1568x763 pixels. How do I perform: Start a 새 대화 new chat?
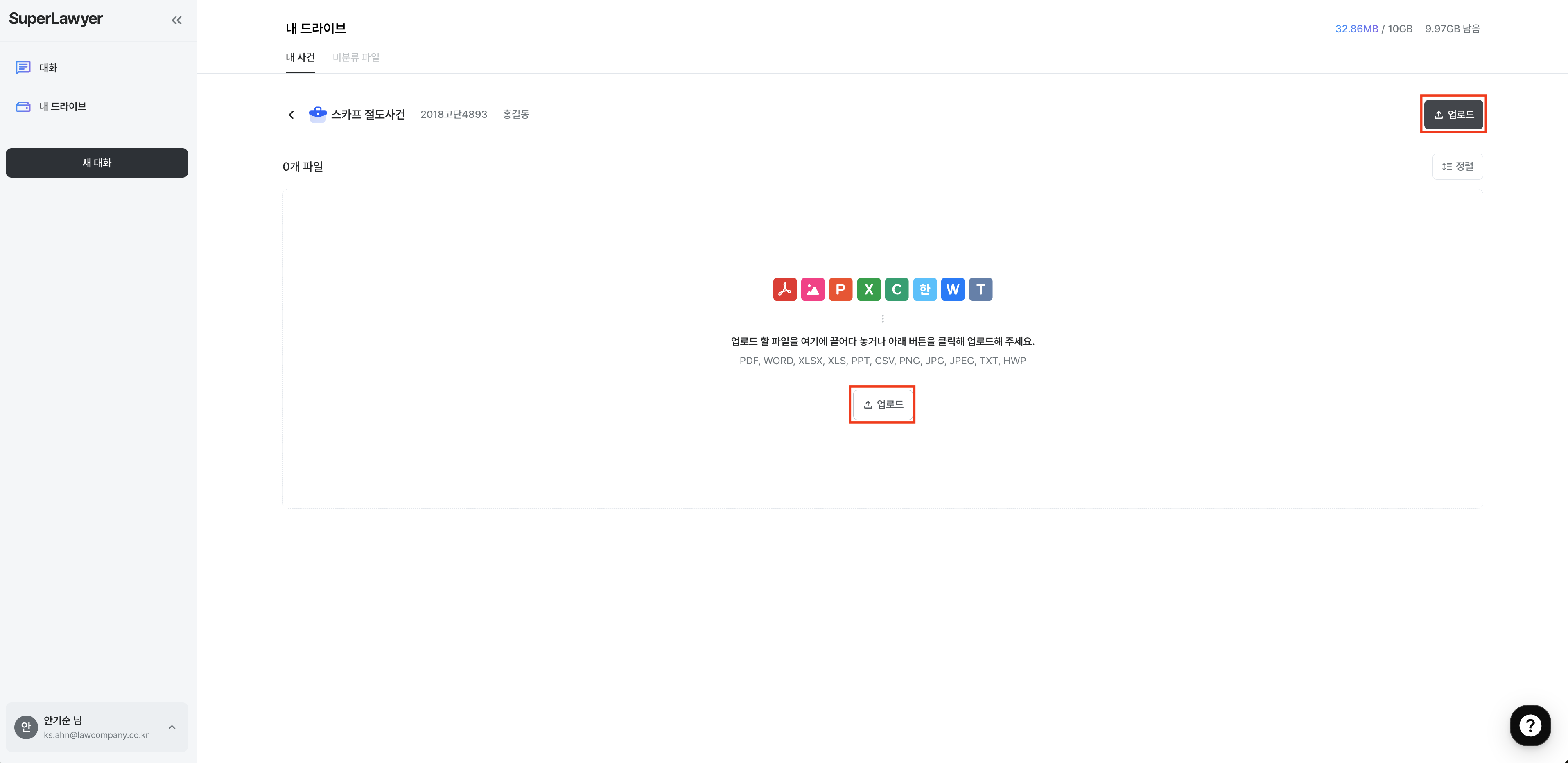tap(97, 163)
